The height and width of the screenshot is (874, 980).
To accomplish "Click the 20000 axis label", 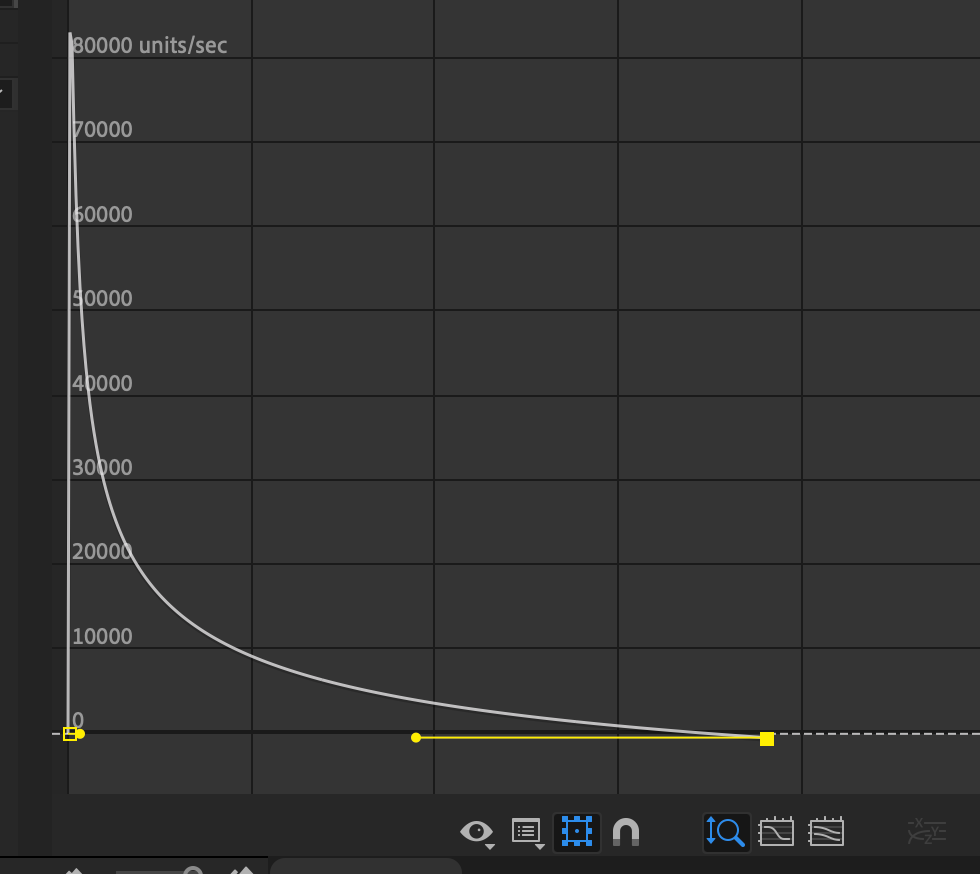I will [102, 551].
